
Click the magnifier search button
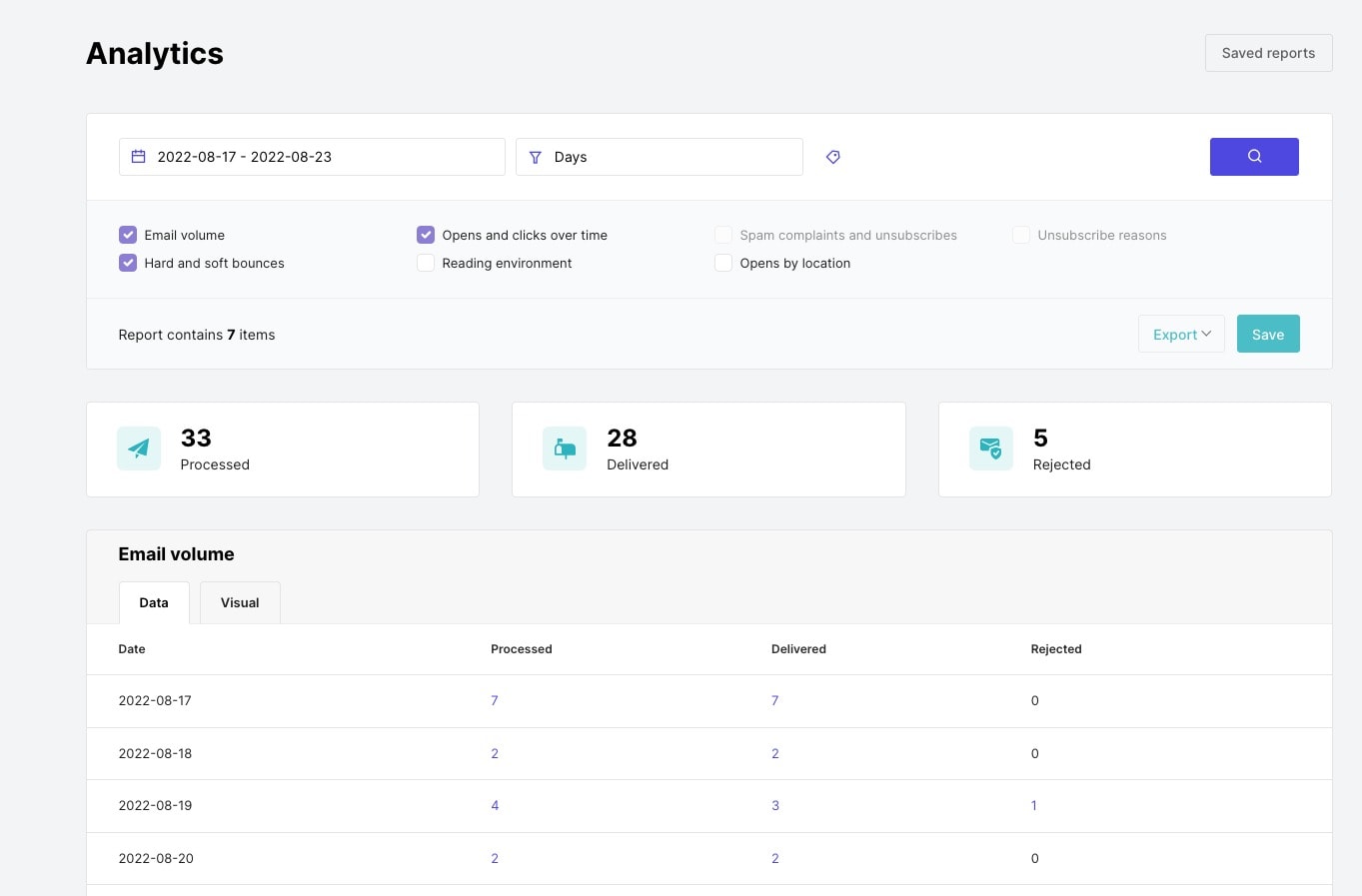(x=1253, y=157)
